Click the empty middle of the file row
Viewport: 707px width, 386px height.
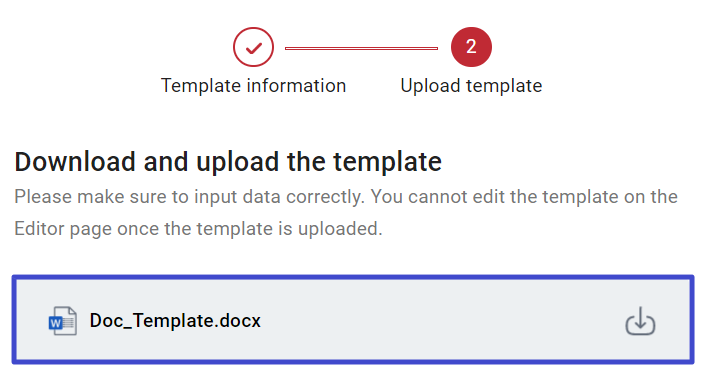click(x=442, y=321)
